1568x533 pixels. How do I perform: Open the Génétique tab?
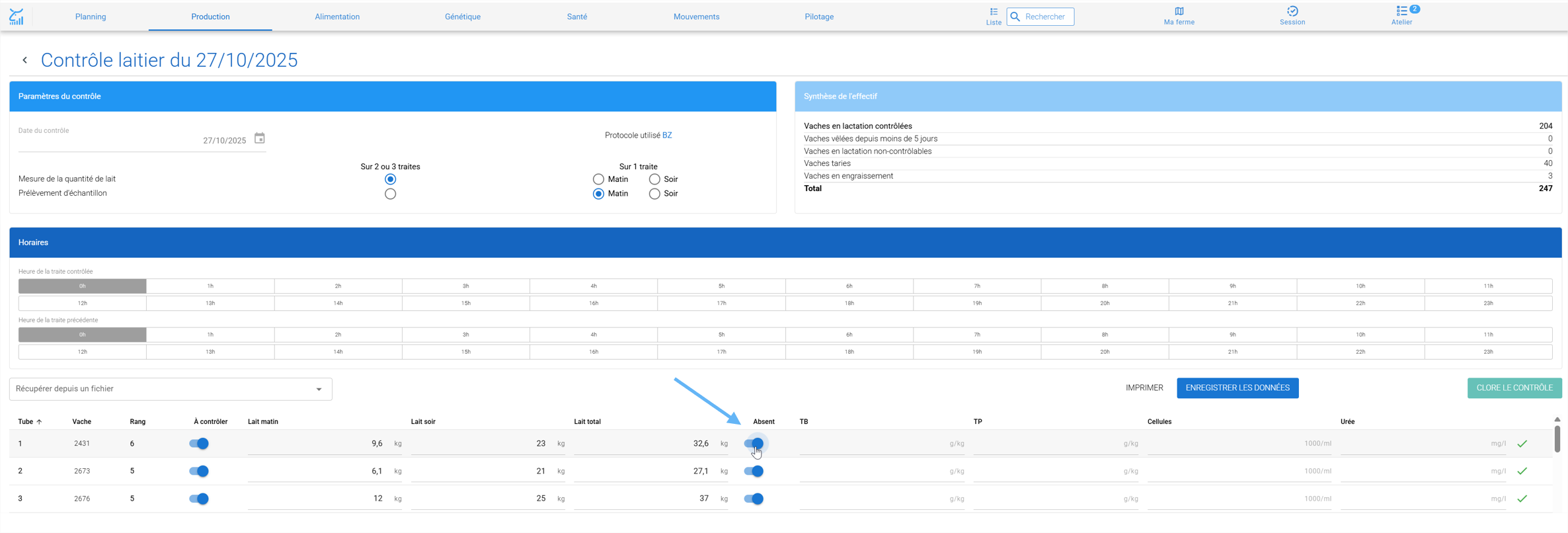tap(463, 17)
